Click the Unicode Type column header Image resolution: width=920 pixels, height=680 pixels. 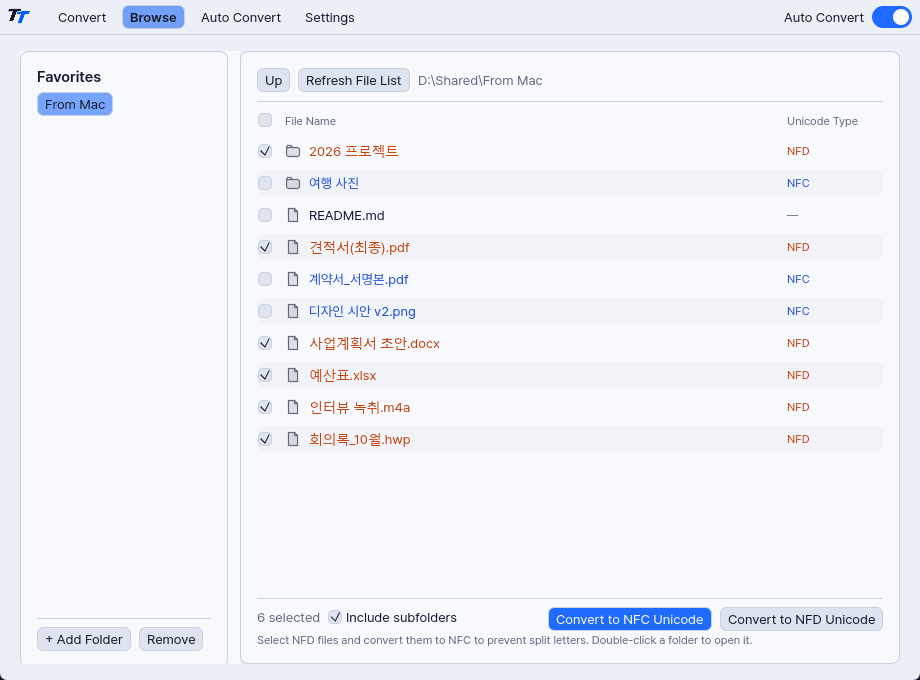point(822,121)
